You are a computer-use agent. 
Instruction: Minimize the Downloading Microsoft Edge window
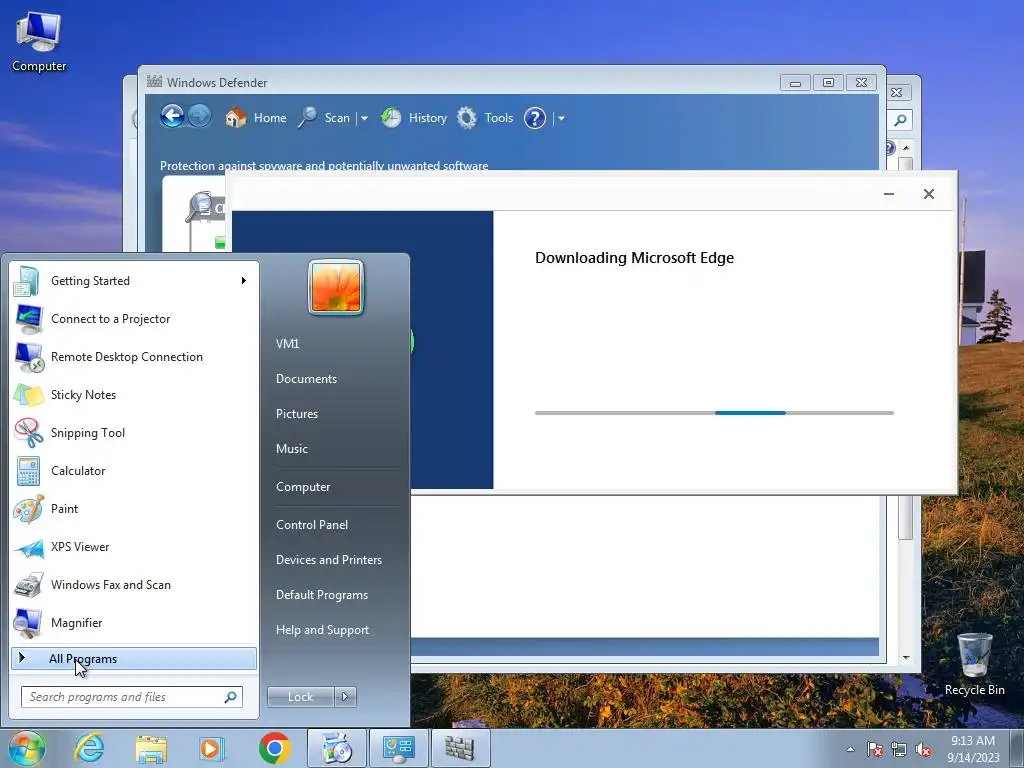point(889,194)
